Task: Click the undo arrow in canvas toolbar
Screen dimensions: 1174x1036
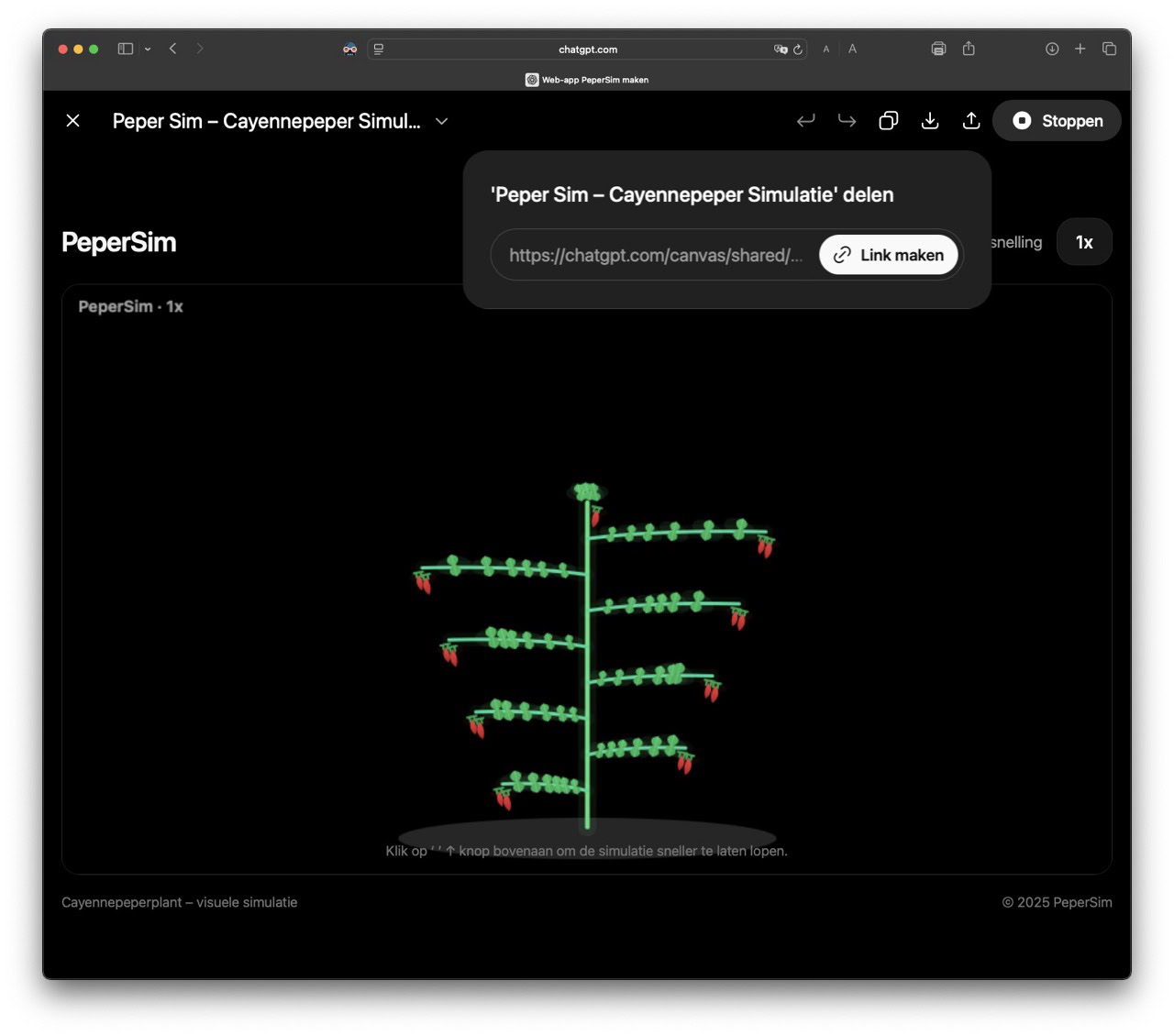Action: pos(805,121)
